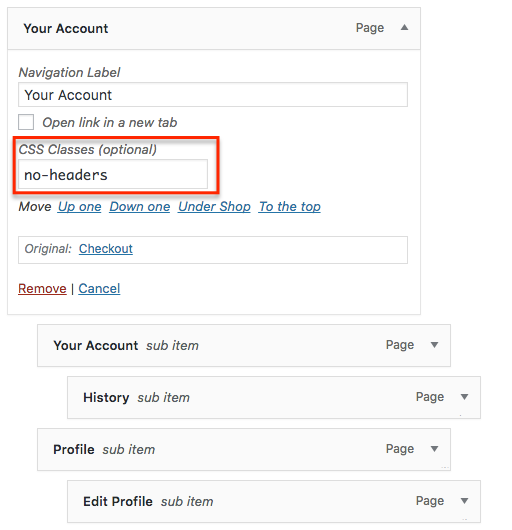Open the original Checkout page link

point(106,249)
